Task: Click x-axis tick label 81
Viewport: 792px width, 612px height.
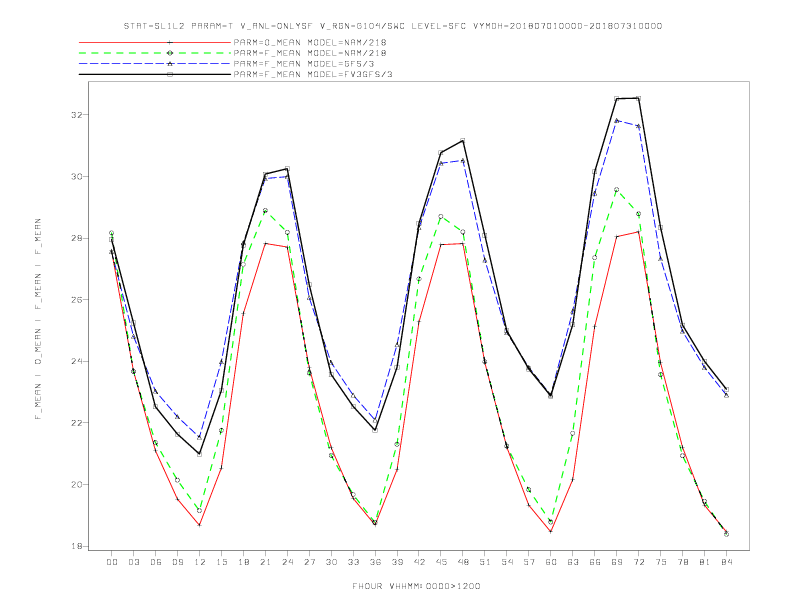Action: pos(705,562)
